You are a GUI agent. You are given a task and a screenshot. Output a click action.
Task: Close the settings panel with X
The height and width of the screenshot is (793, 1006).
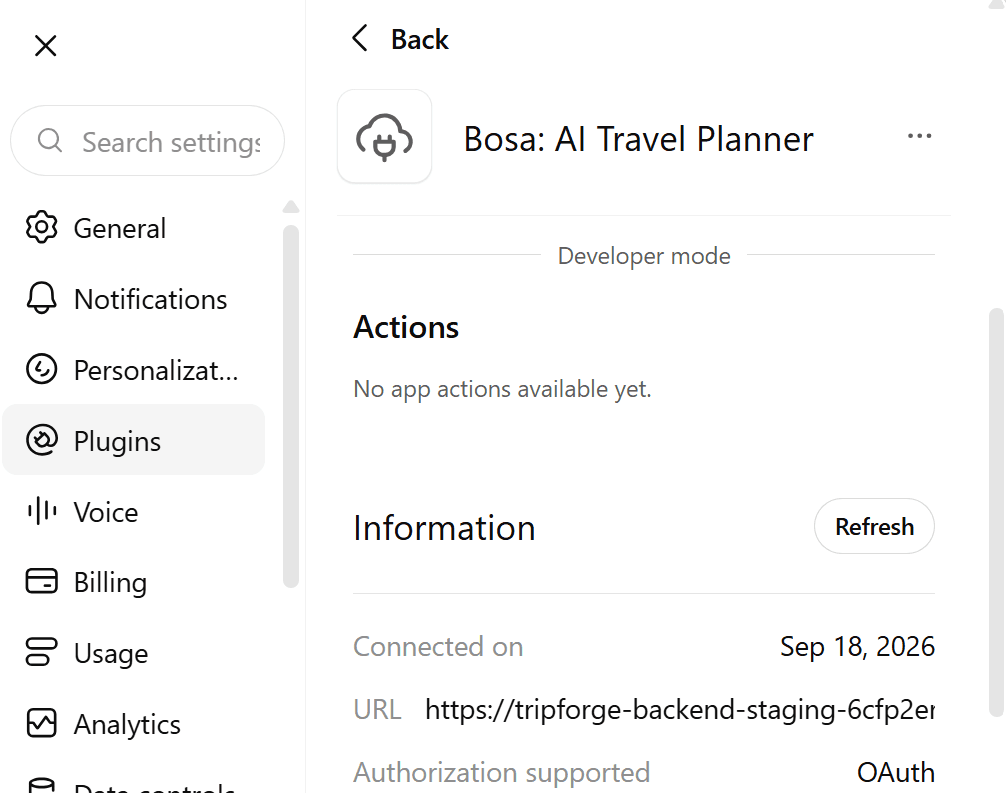pos(46,46)
